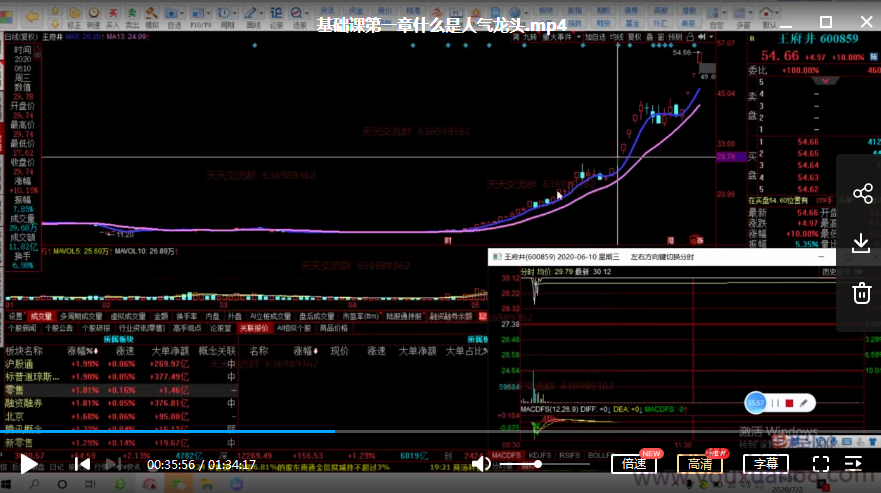Toggle 字幕 subtitles button
This screenshot has width=881, height=493.
click(766, 464)
